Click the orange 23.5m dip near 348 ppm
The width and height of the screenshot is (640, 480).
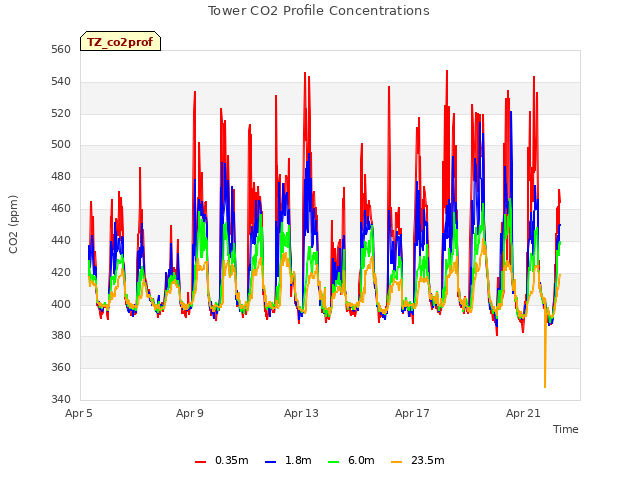click(x=545, y=386)
